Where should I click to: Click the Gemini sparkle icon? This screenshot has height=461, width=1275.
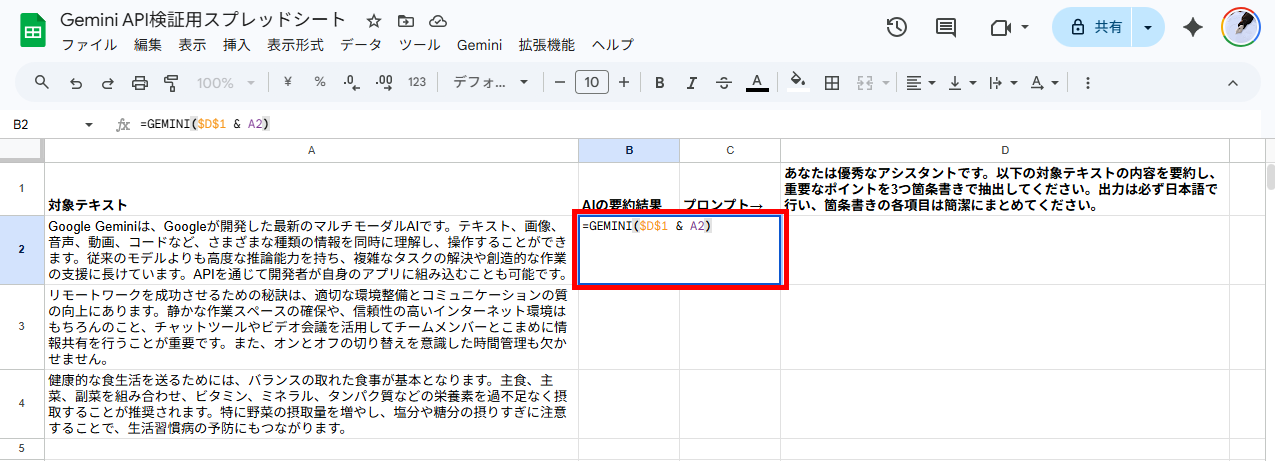[x=1192, y=28]
